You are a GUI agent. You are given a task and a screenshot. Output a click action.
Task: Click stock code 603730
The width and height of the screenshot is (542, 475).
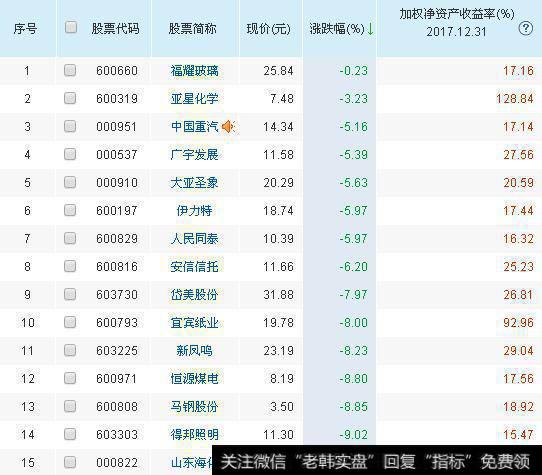(x=117, y=295)
